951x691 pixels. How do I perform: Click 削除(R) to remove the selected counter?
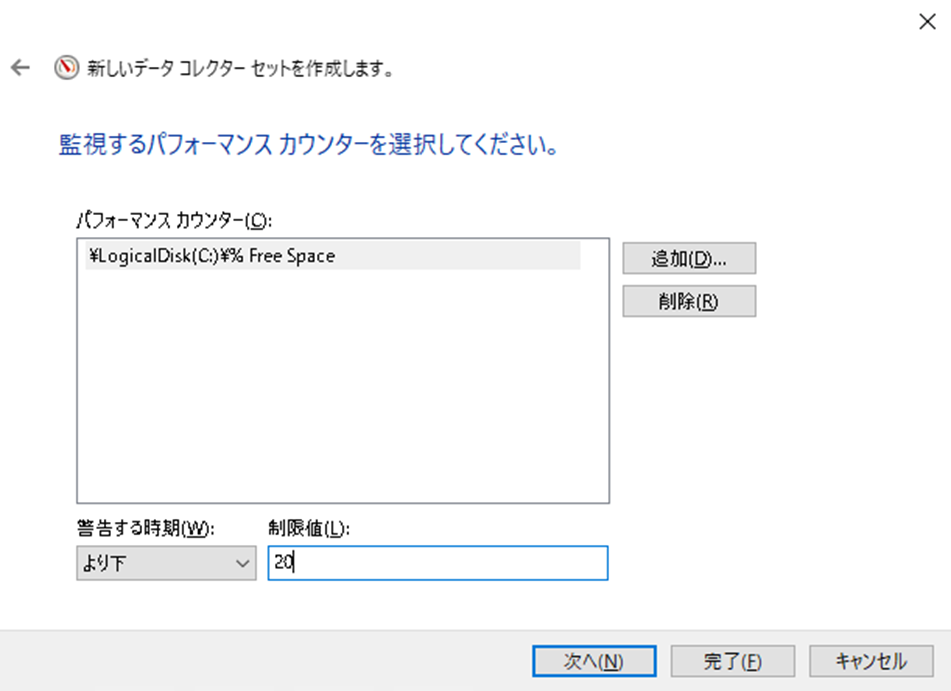689,301
